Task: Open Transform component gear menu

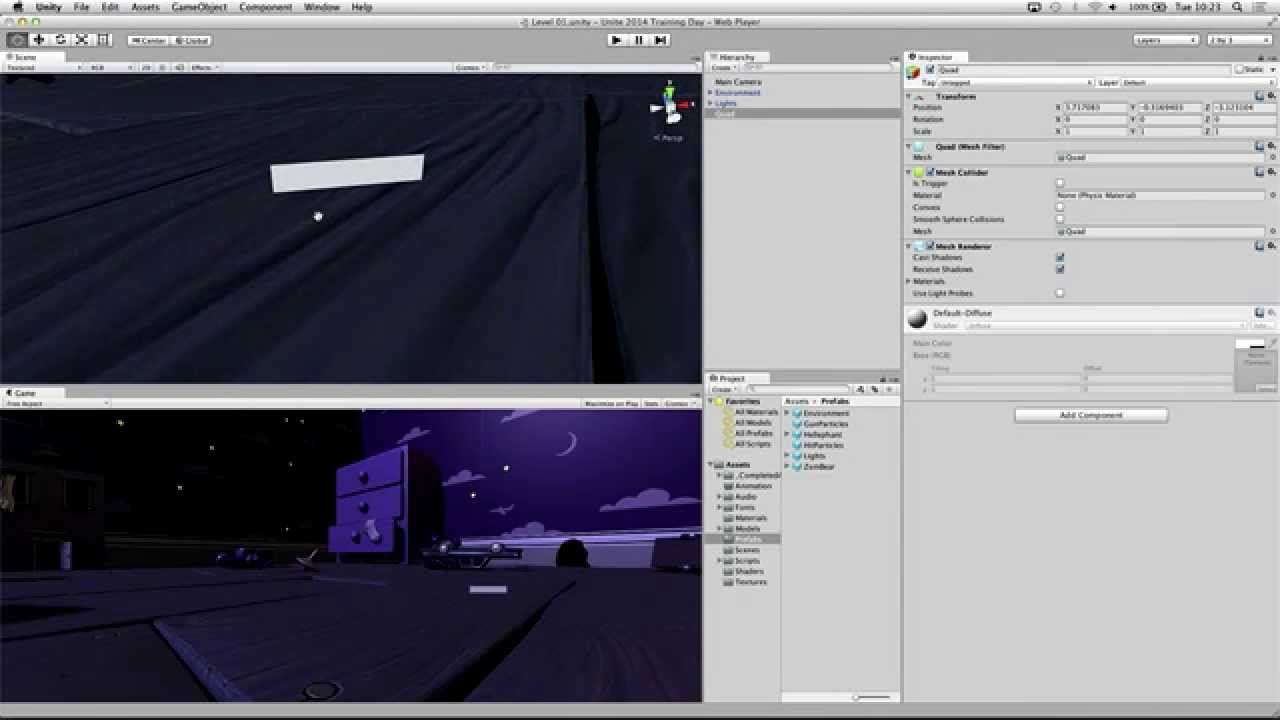Action: point(1271,96)
